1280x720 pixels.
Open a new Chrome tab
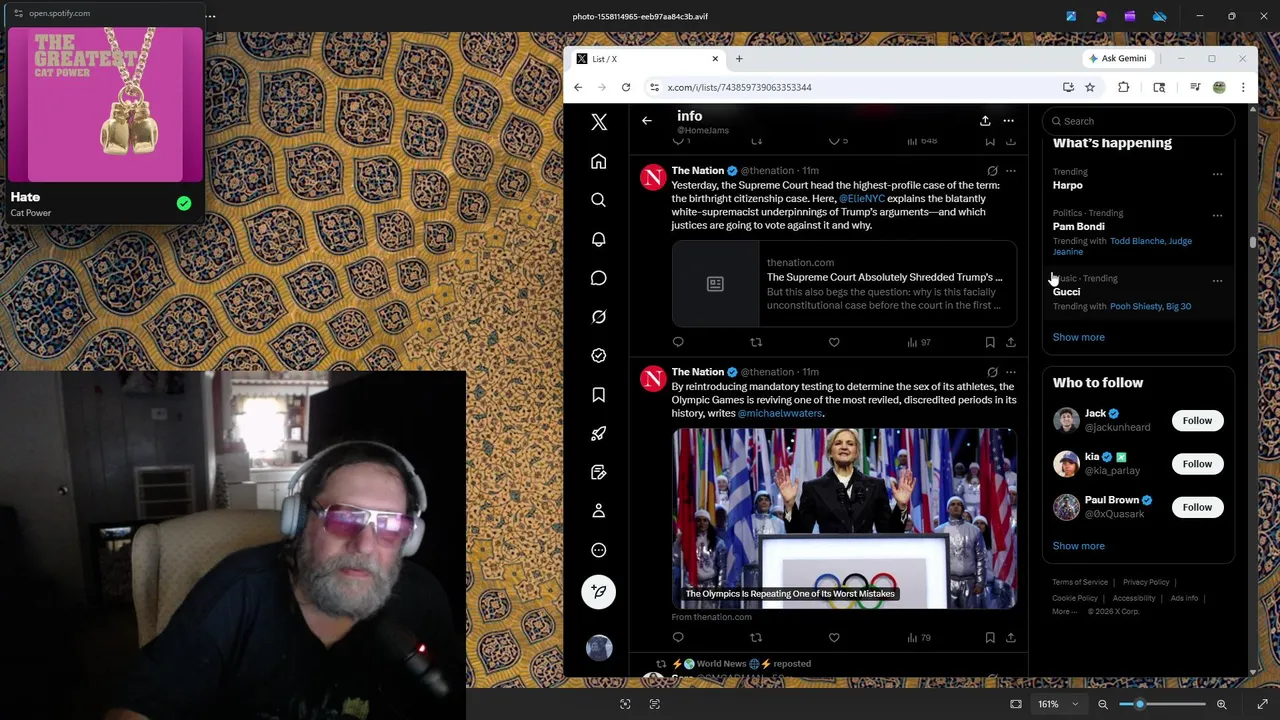(x=739, y=59)
